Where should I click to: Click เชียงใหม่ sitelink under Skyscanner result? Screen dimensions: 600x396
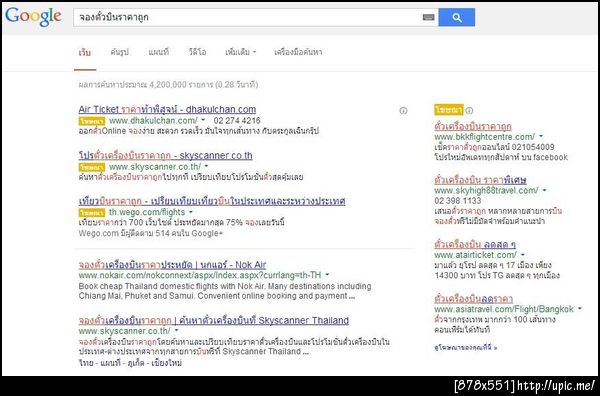pos(166,362)
